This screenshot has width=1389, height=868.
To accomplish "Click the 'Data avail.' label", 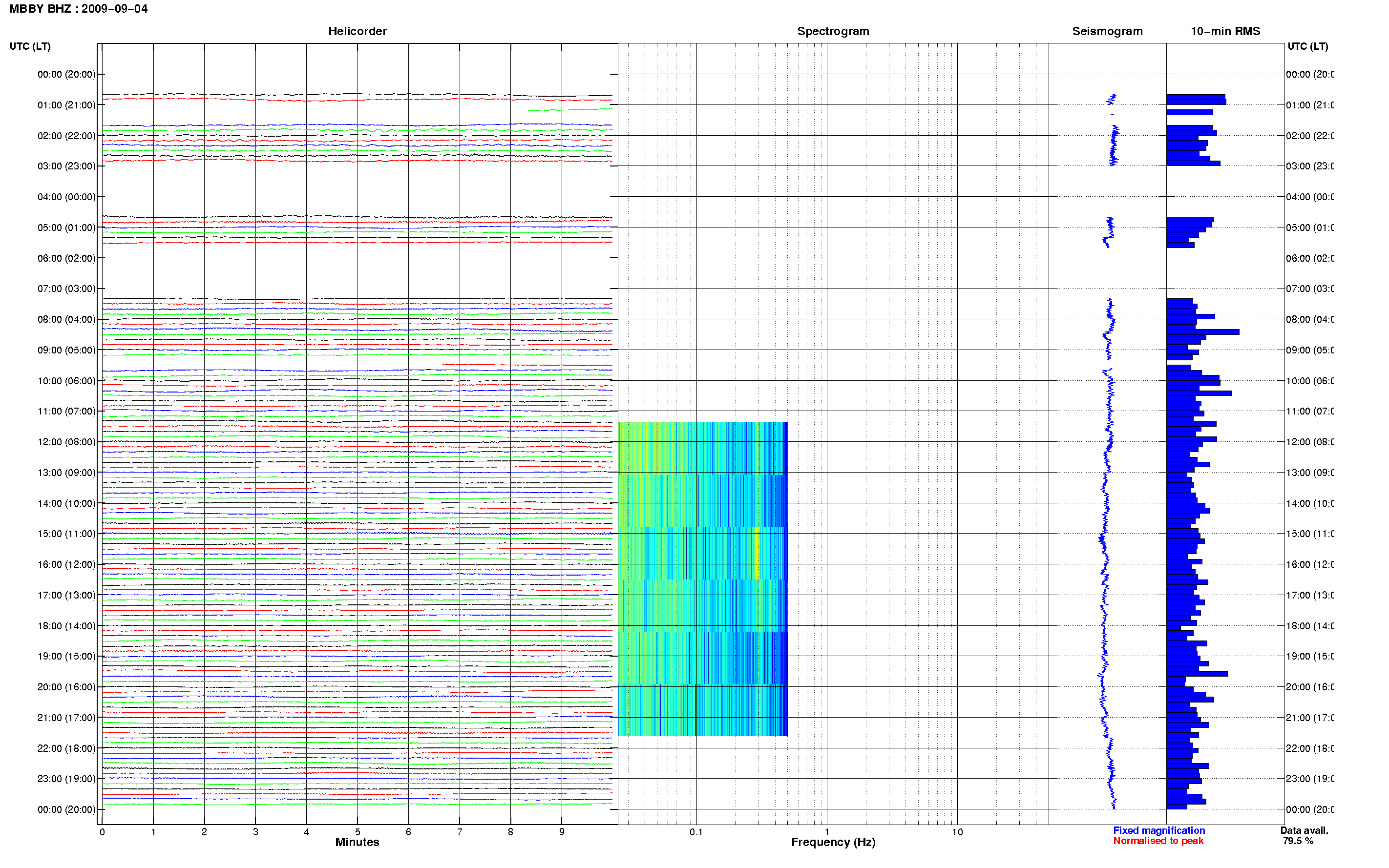I will [1304, 830].
